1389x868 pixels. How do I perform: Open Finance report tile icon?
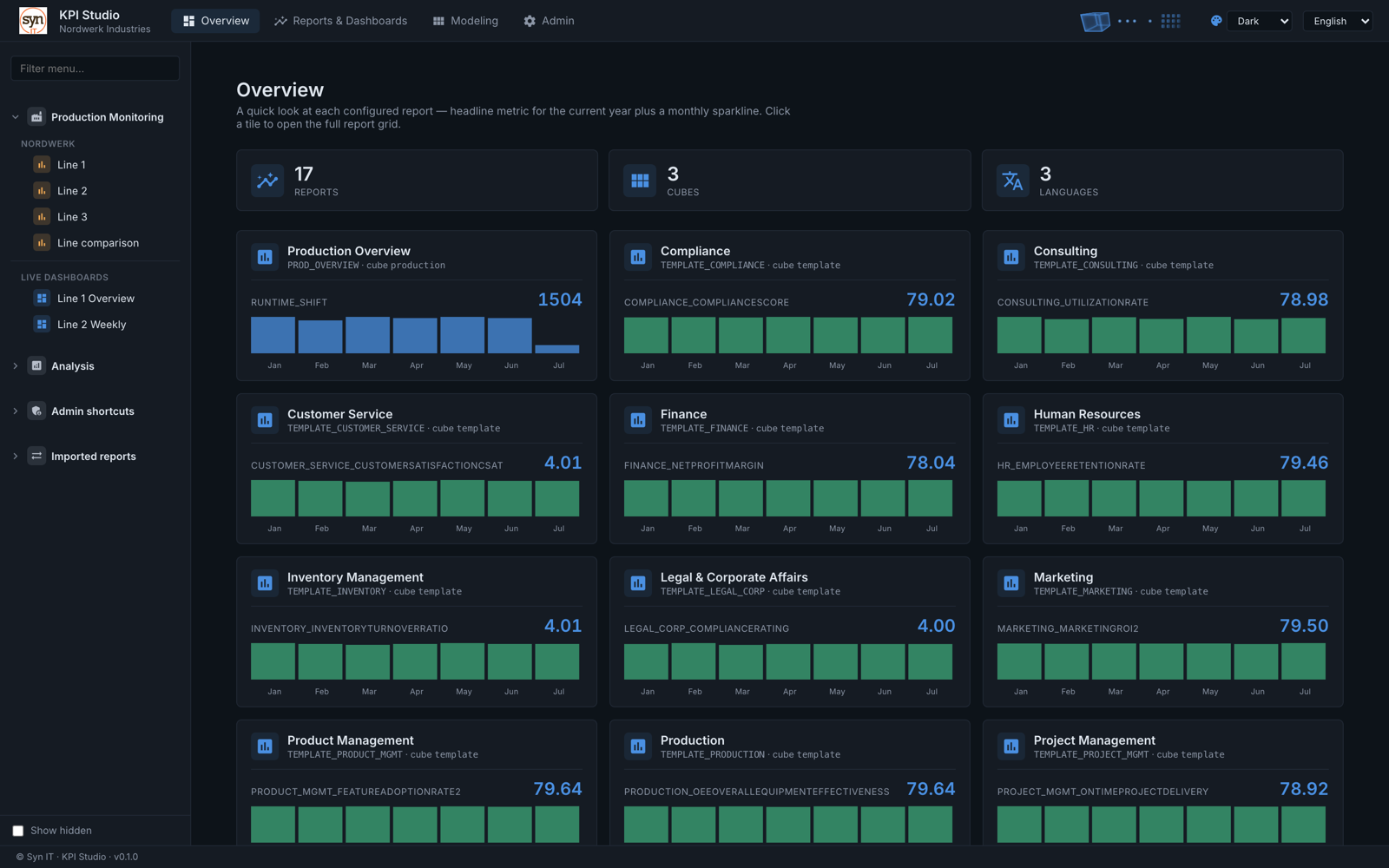(x=638, y=420)
